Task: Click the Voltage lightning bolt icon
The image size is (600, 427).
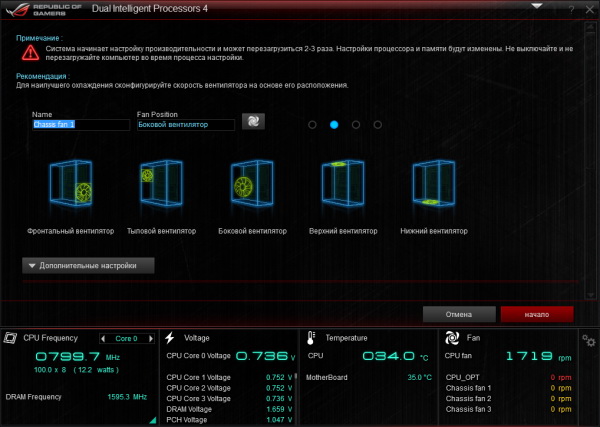Action: pyautogui.click(x=170, y=338)
